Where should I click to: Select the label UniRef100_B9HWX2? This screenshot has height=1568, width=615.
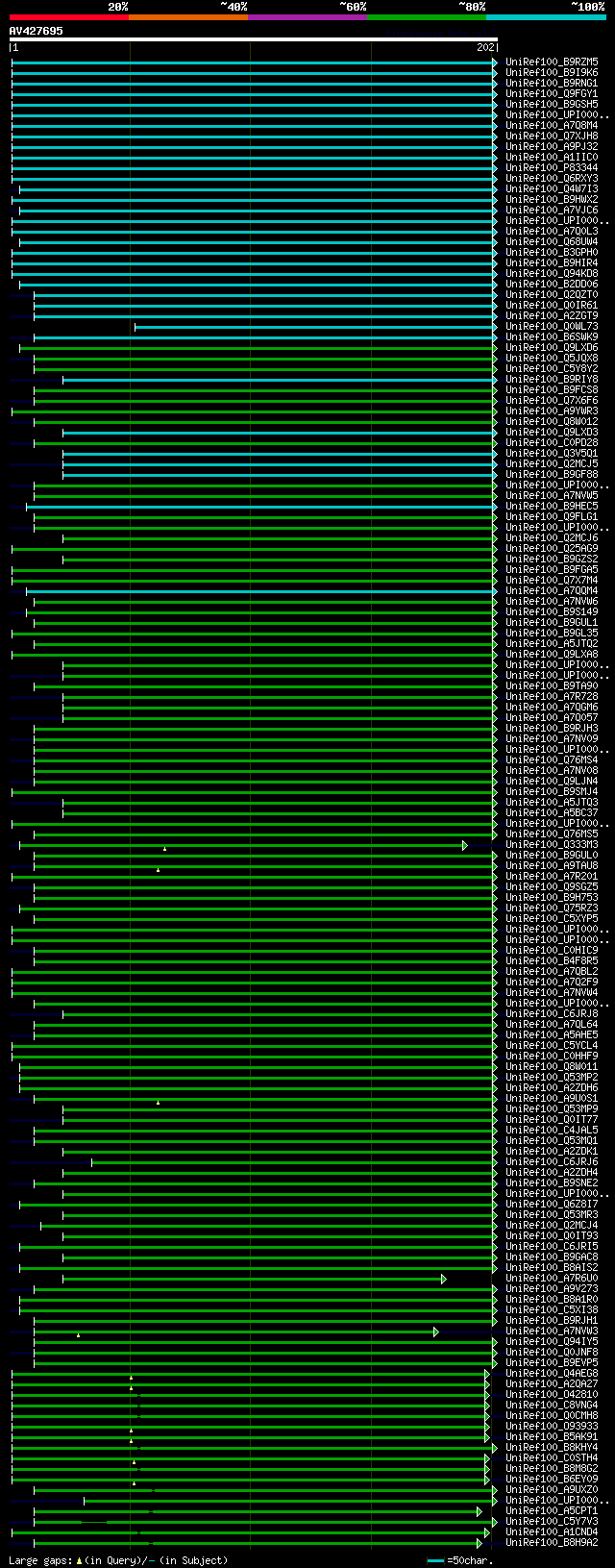coord(552,200)
